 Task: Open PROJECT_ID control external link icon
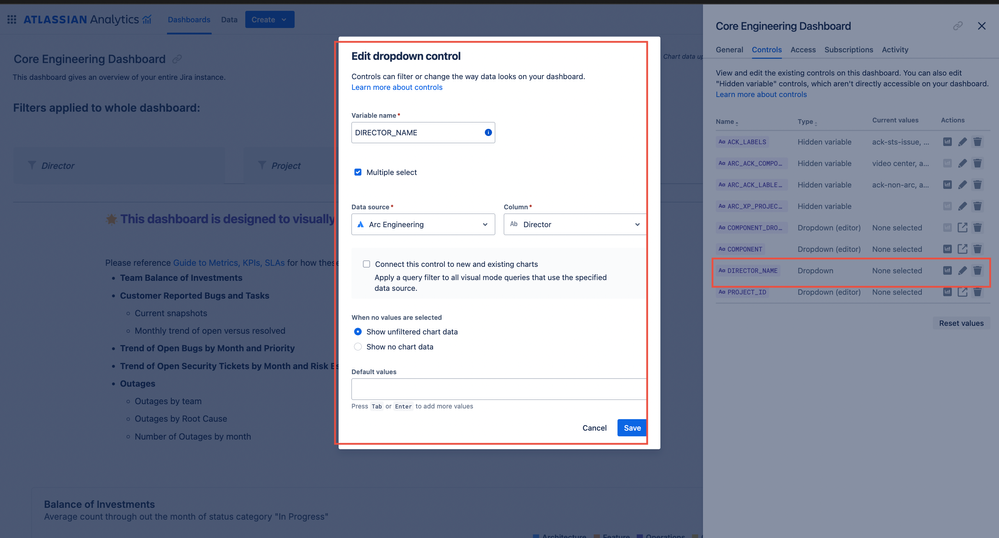962,292
